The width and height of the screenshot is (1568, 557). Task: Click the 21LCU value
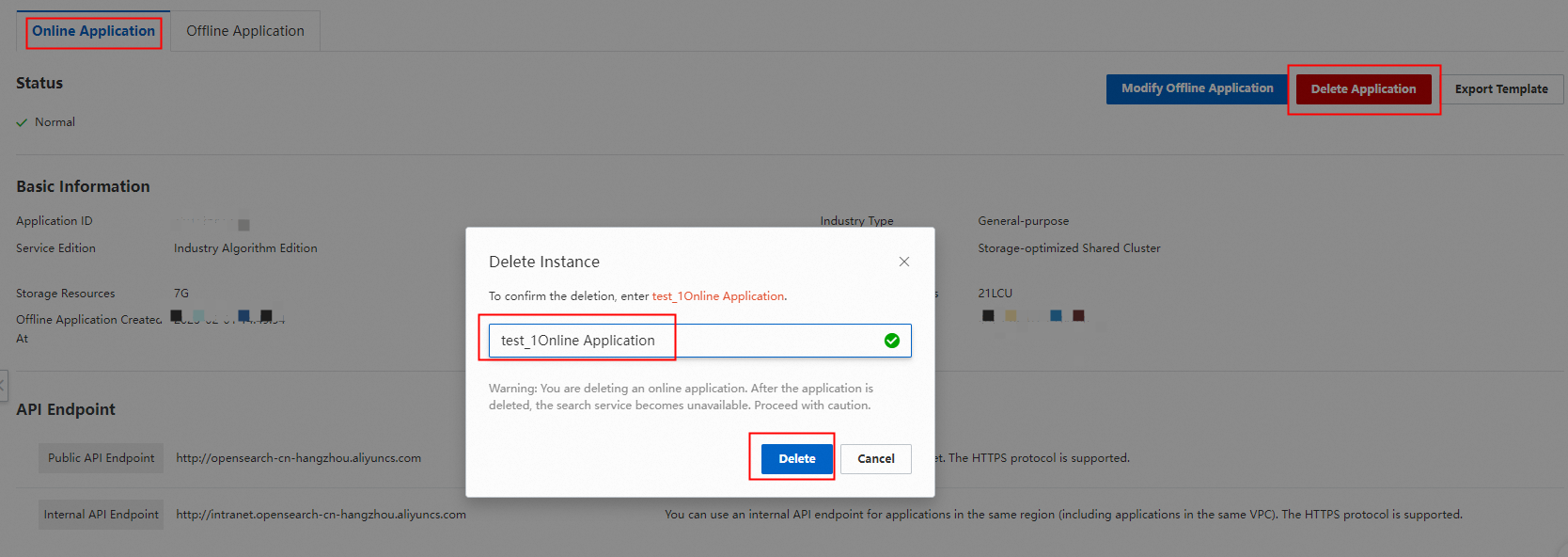coord(995,294)
